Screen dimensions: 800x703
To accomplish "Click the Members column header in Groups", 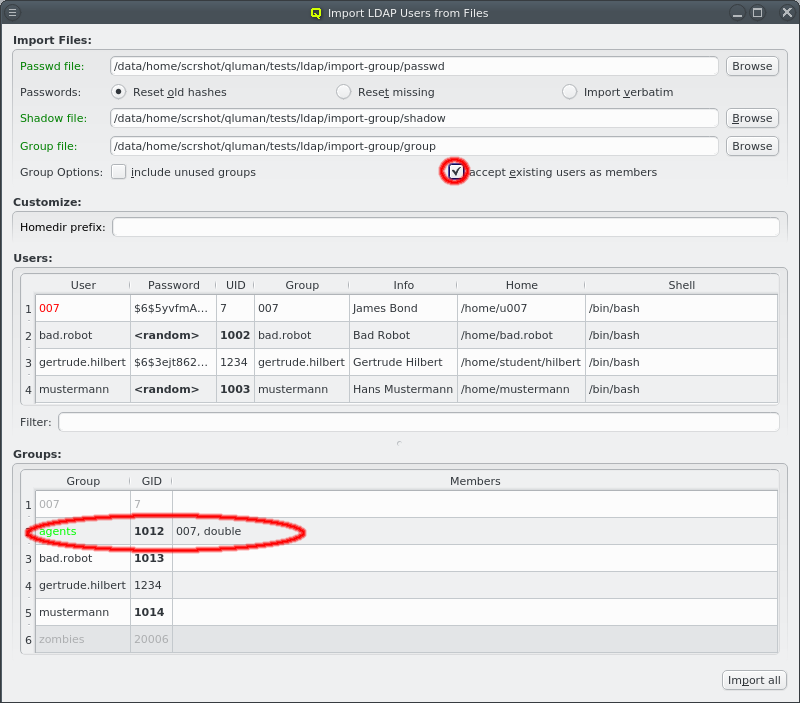I will click(x=475, y=481).
